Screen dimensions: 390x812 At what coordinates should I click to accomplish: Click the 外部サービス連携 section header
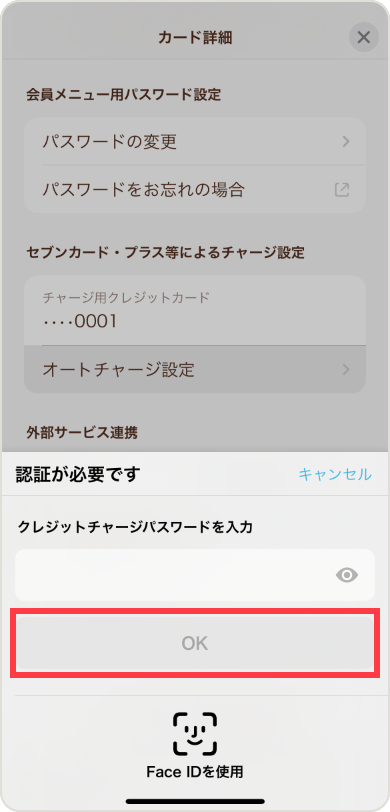pyautogui.click(x=82, y=432)
